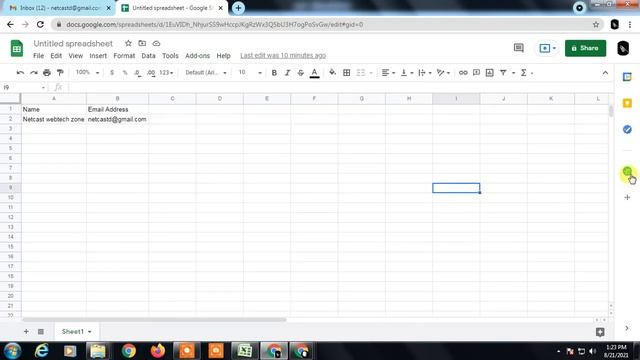The height and width of the screenshot is (360, 640).
Task: Format the cell as percent
Action: [x=125, y=73]
